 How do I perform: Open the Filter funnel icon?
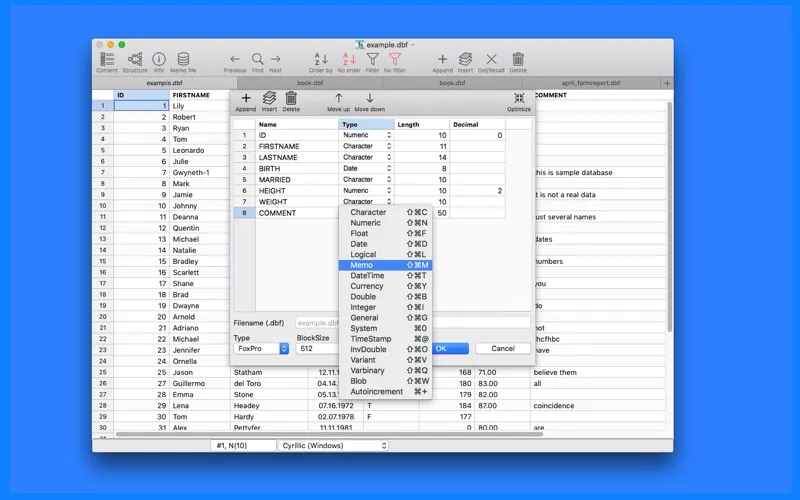point(372,59)
